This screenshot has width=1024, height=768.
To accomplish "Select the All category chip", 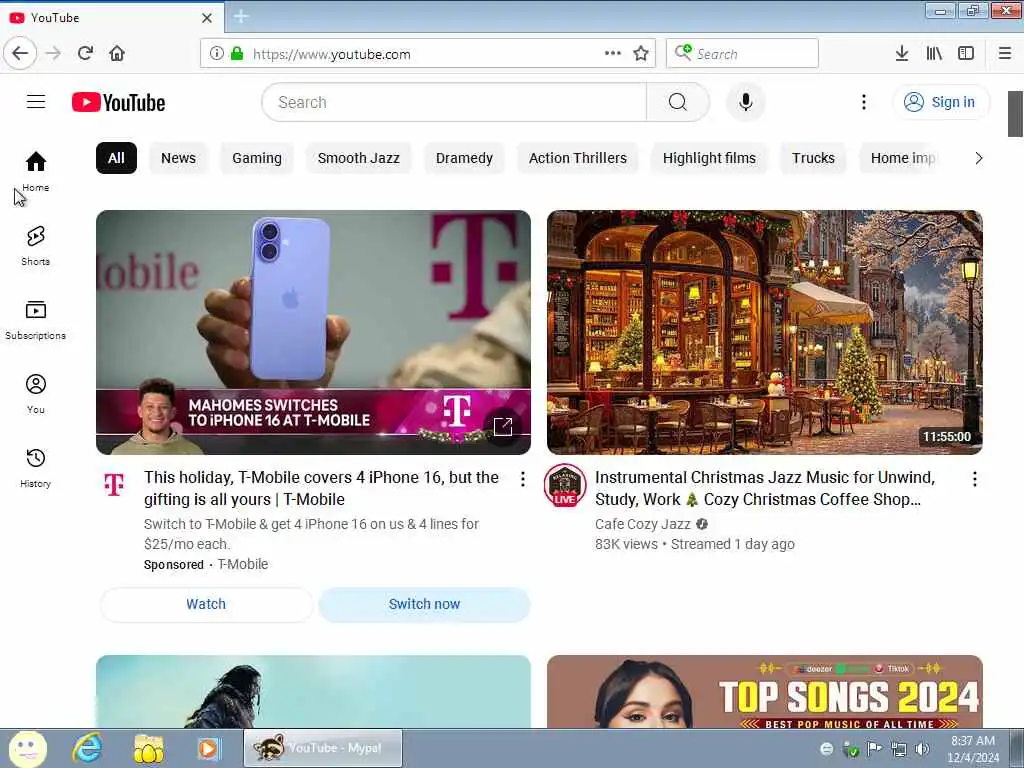I will [116, 158].
